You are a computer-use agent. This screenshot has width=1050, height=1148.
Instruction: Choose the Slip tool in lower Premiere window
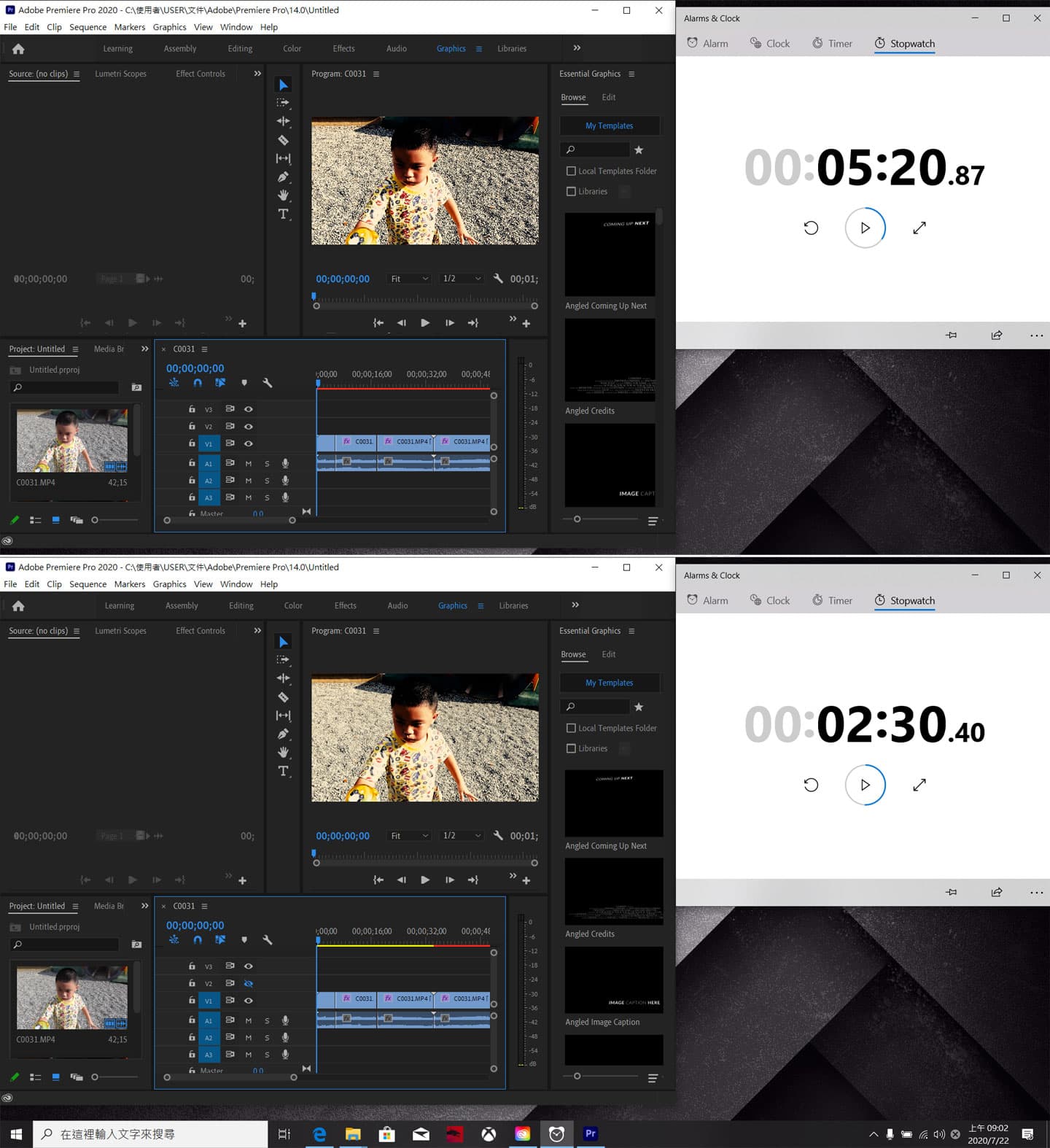(x=284, y=715)
